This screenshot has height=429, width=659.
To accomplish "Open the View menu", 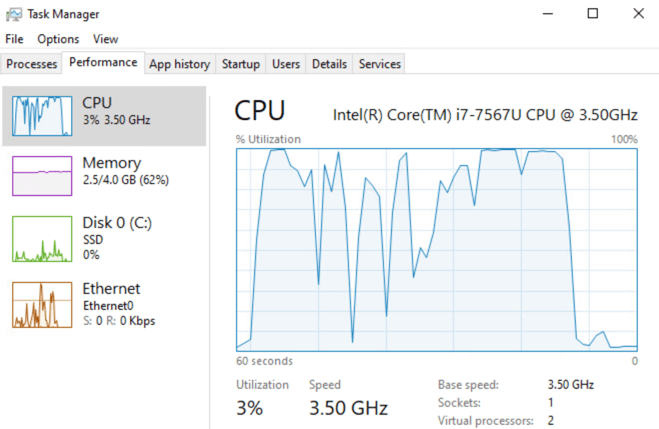I will 105,39.
